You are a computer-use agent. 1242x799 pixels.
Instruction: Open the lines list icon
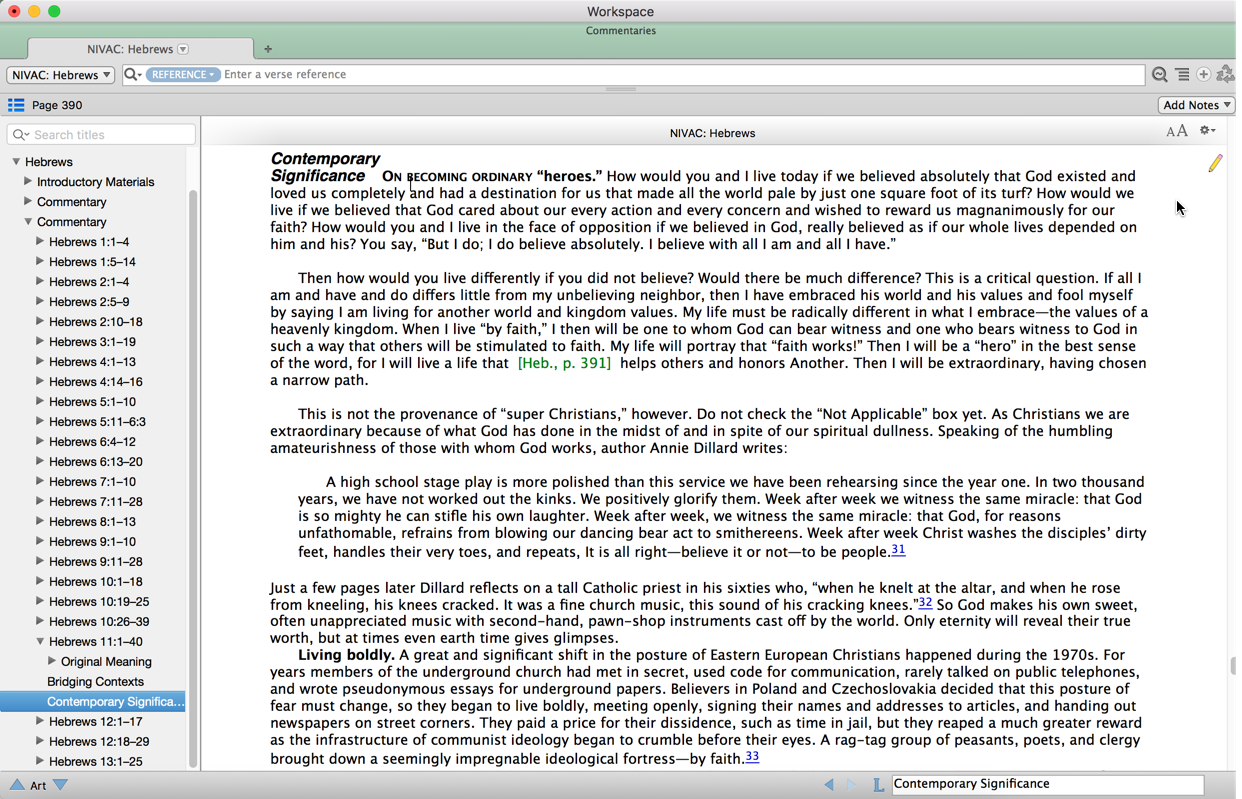tap(1182, 75)
